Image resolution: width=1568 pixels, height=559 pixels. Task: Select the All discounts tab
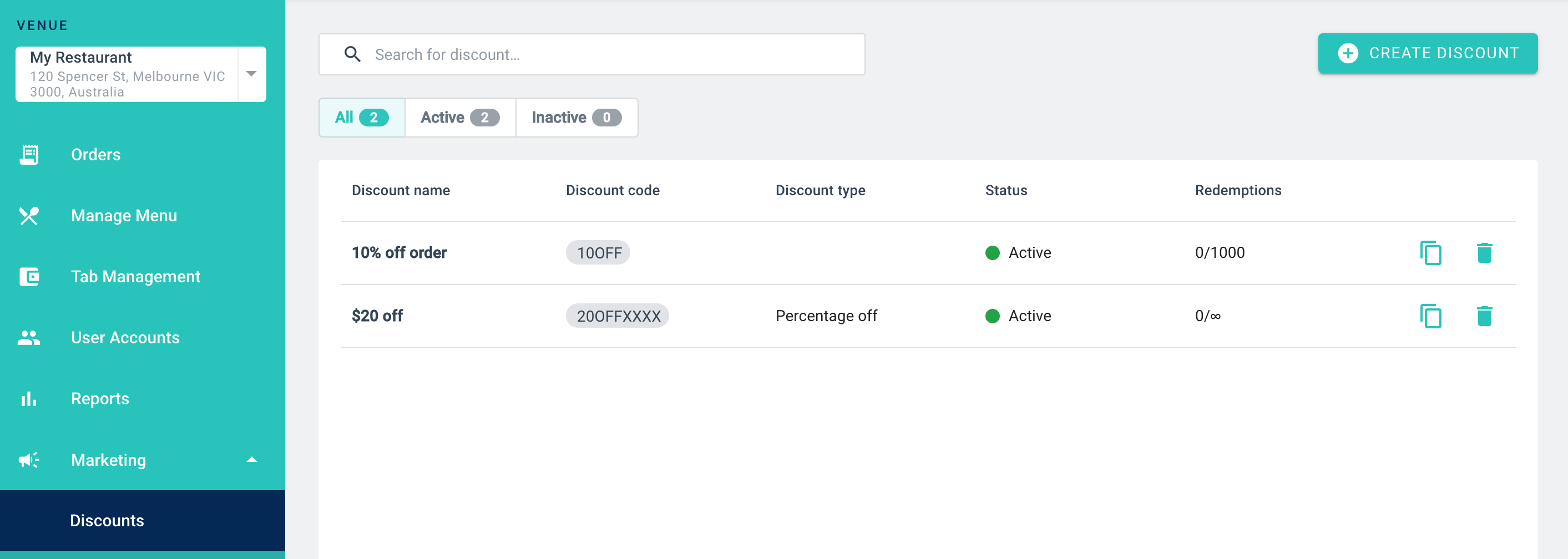(362, 118)
